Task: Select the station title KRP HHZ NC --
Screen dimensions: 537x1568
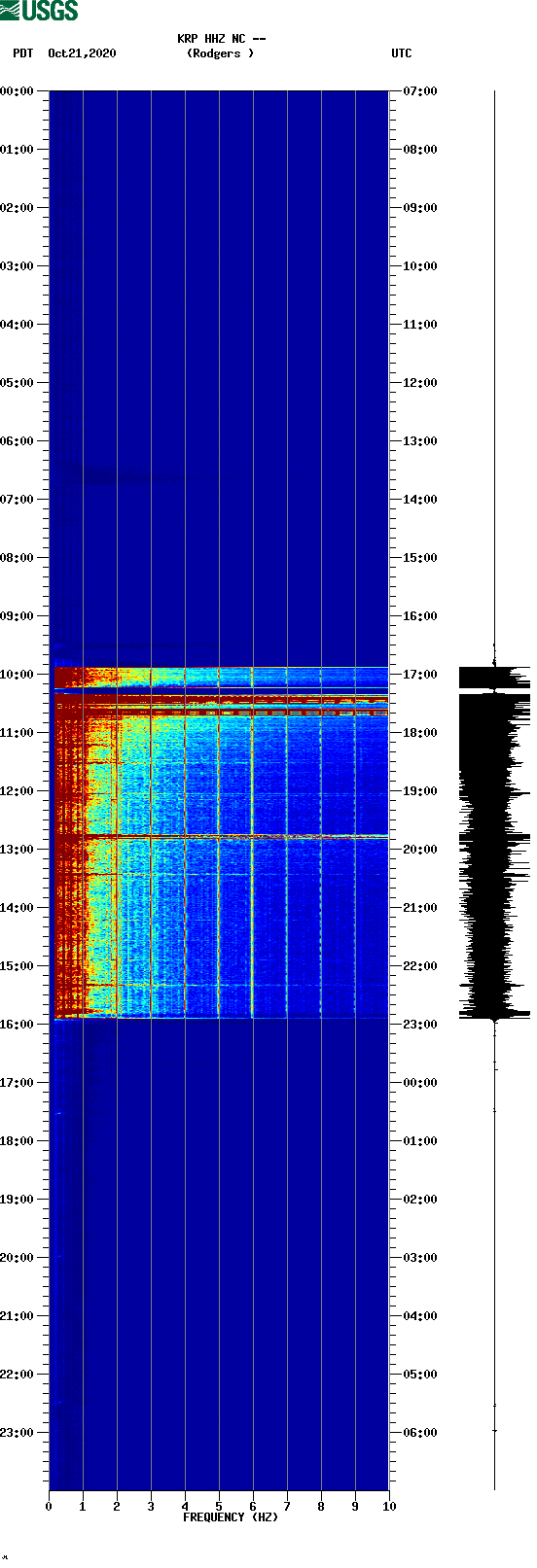Action: tap(221, 39)
